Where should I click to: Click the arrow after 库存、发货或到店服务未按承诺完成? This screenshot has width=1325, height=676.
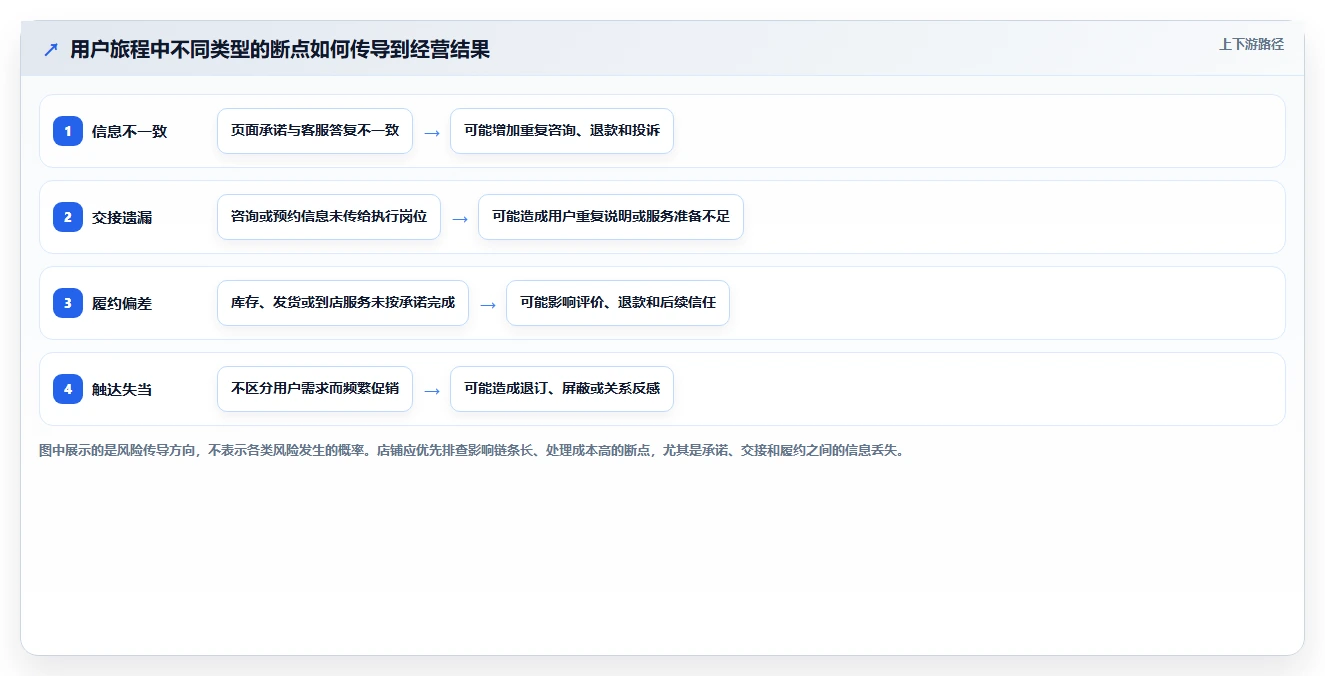[x=488, y=304]
